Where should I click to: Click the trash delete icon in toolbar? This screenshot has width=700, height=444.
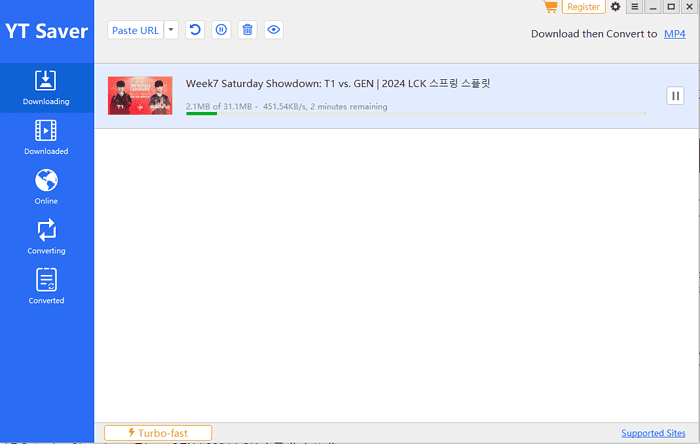pos(247,30)
